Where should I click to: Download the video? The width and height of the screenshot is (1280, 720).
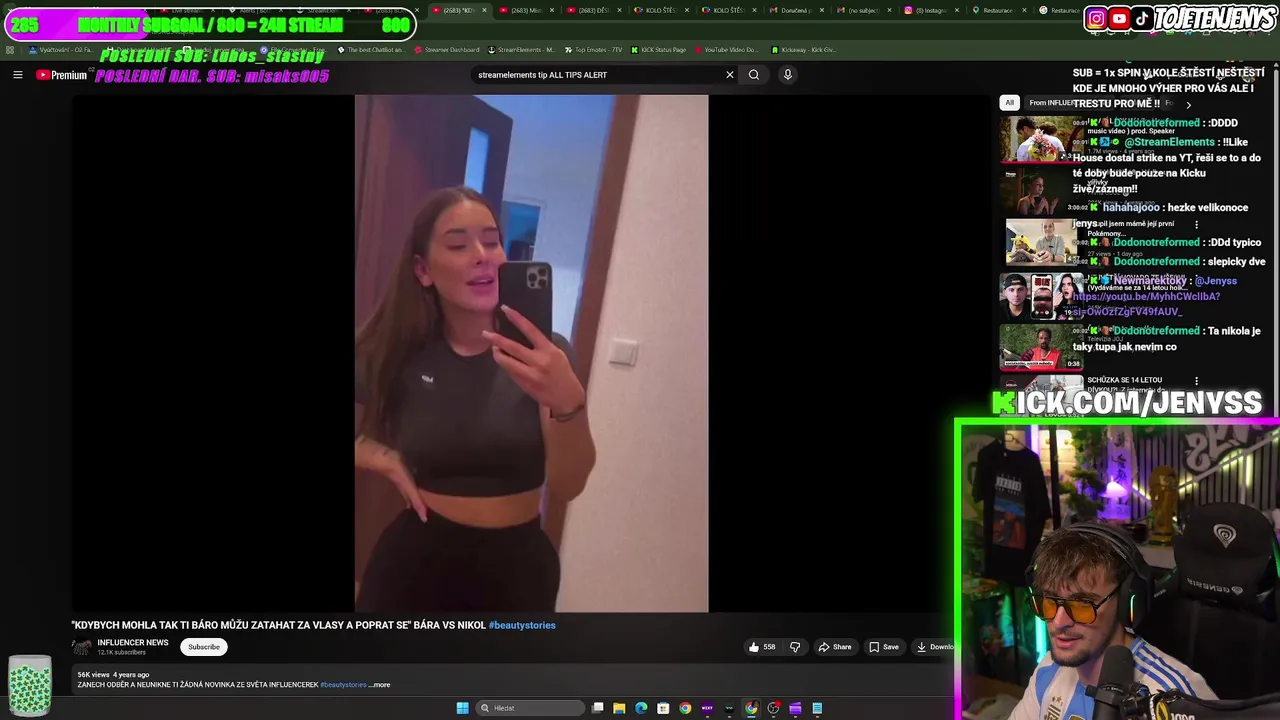click(x=935, y=647)
